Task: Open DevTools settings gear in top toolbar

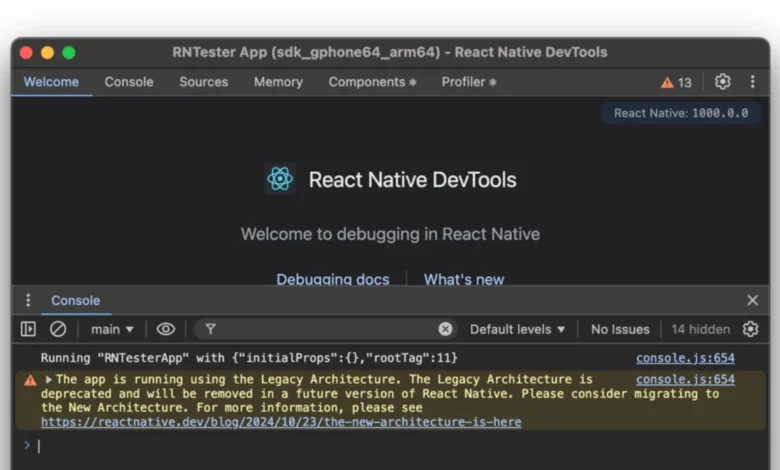Action: tap(722, 82)
